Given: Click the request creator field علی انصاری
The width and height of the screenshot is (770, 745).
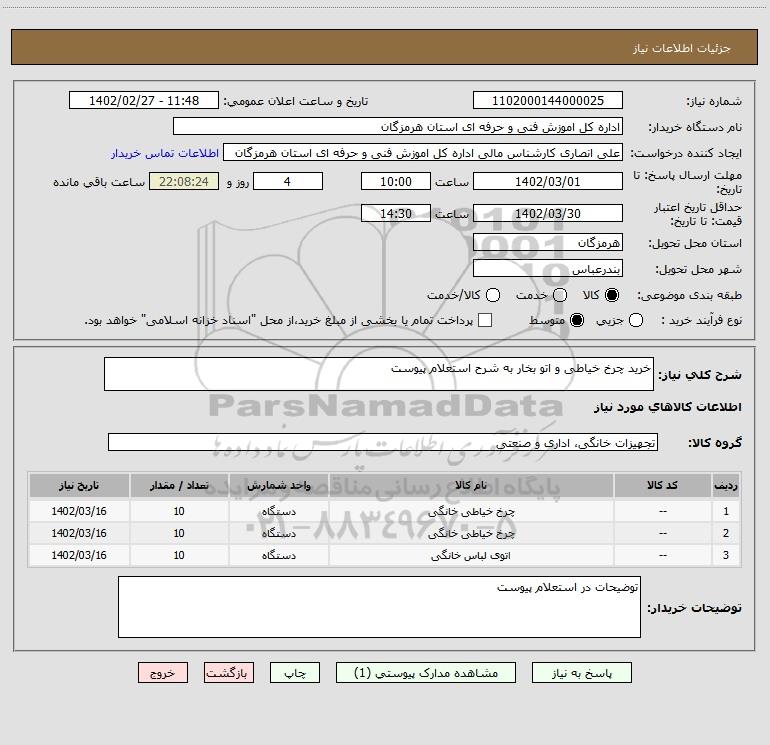Looking at the screenshot, I should [423, 153].
